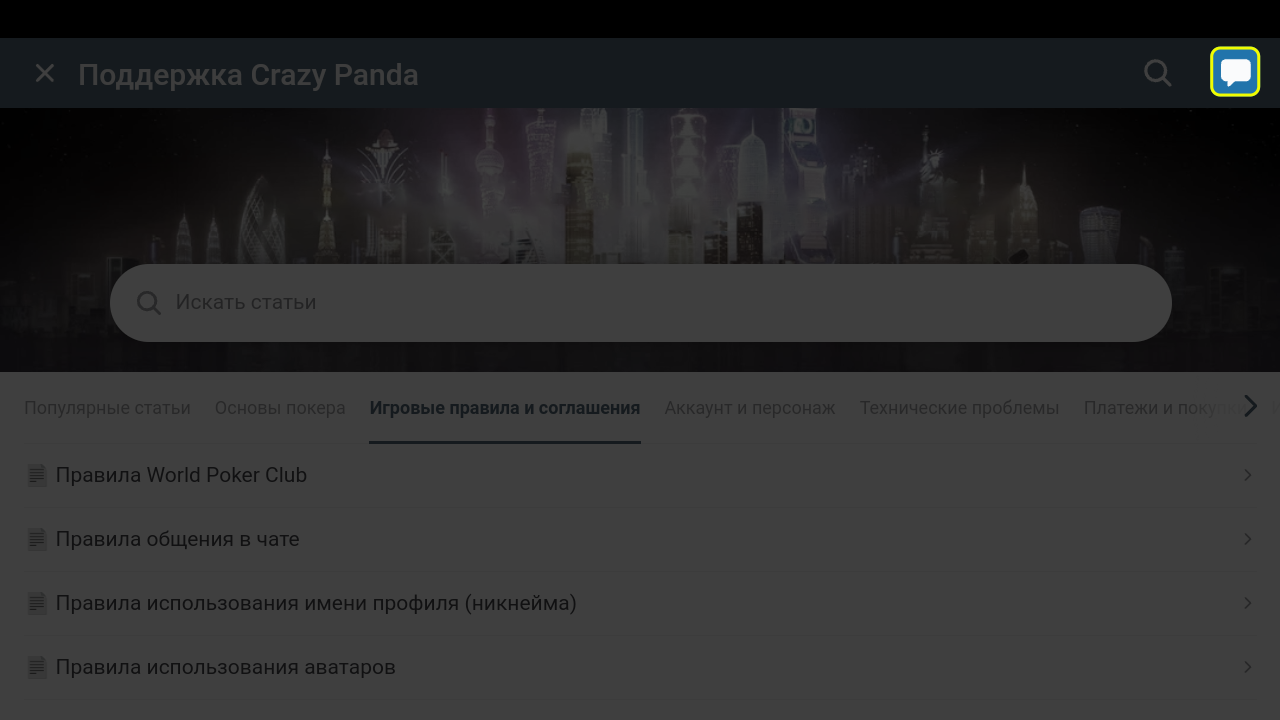Click the chevron on the "Правила World Poker Club" row
The width and height of the screenshot is (1280, 720).
pyautogui.click(x=1248, y=475)
